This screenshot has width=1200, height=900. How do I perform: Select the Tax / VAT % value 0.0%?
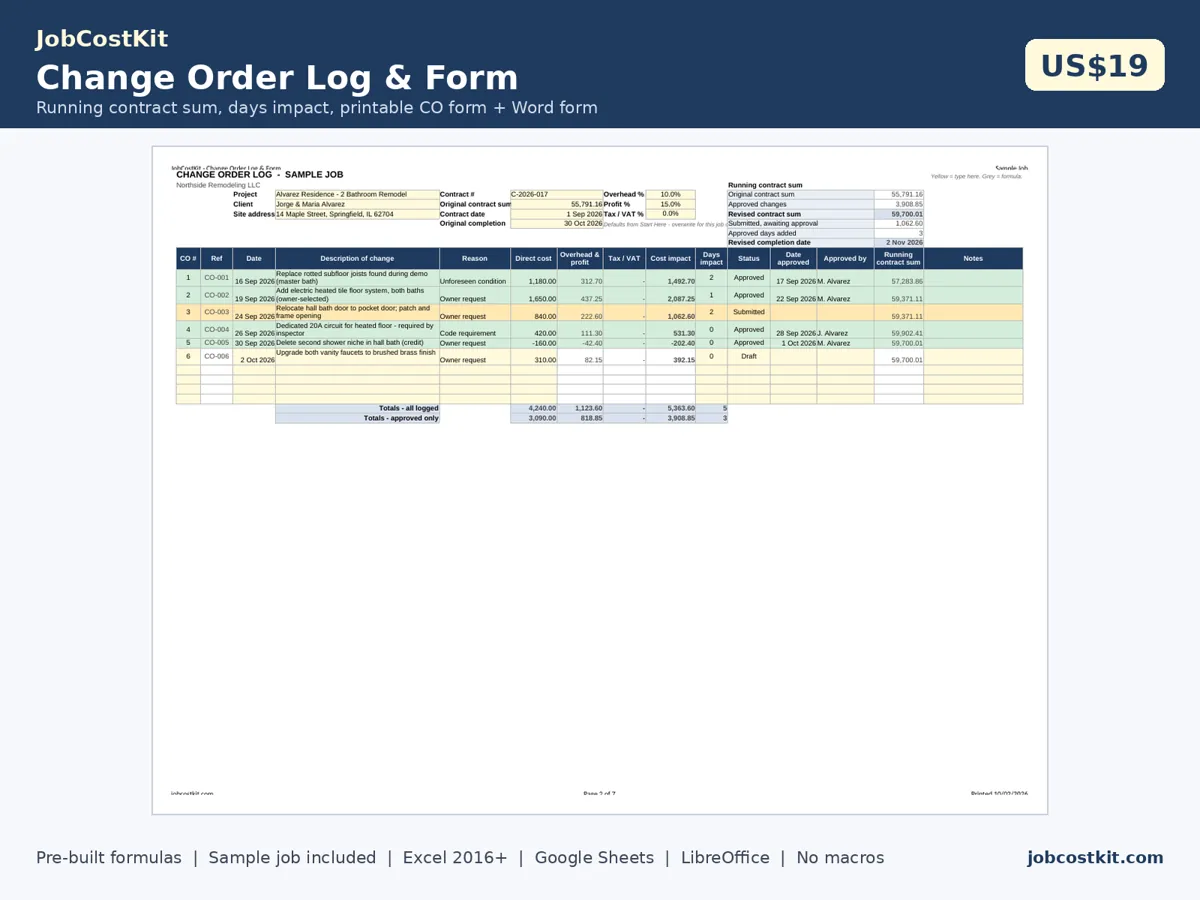pyautogui.click(x=670, y=214)
